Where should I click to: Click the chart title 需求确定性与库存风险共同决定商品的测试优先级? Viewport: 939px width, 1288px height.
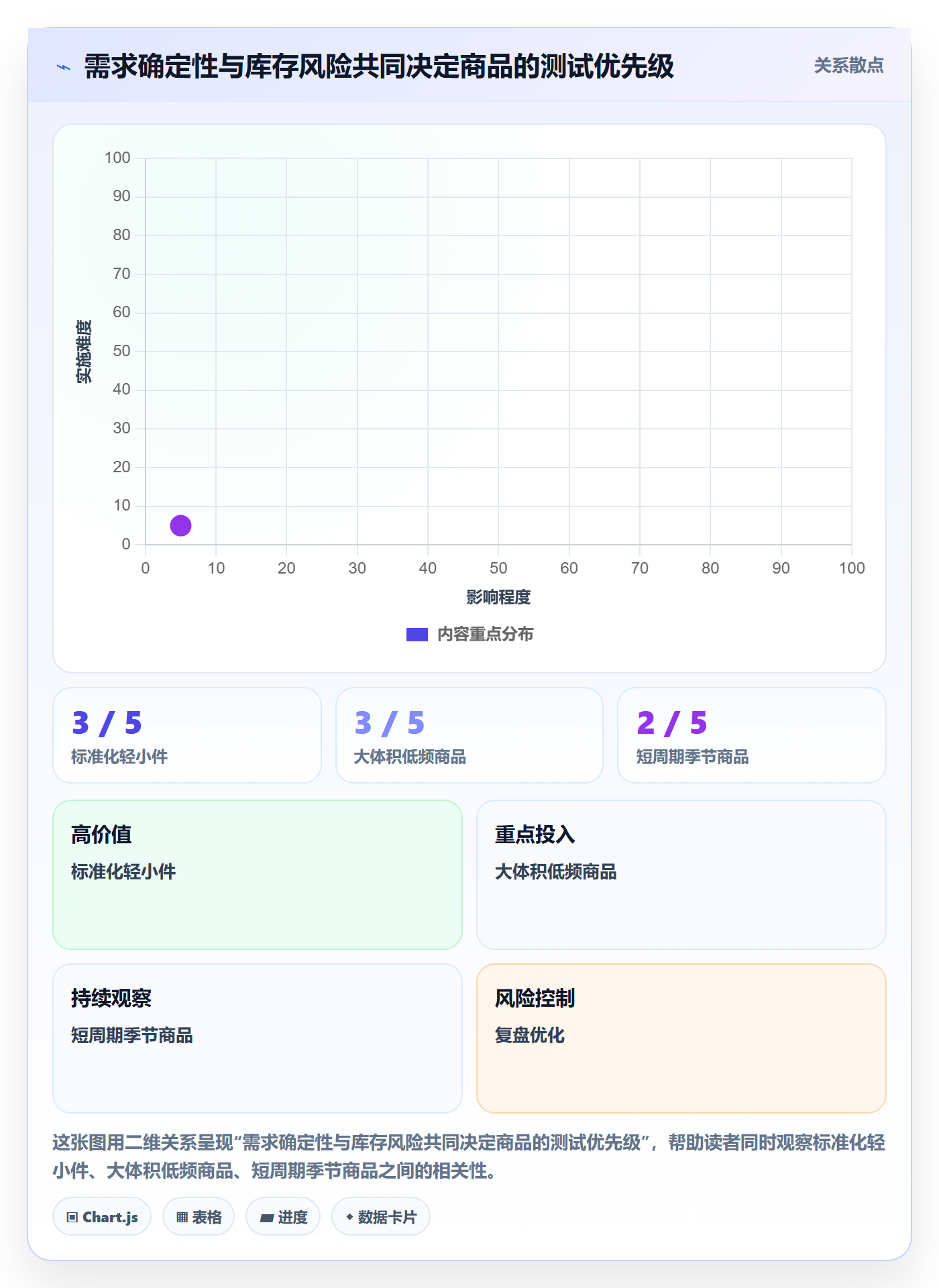379,66
